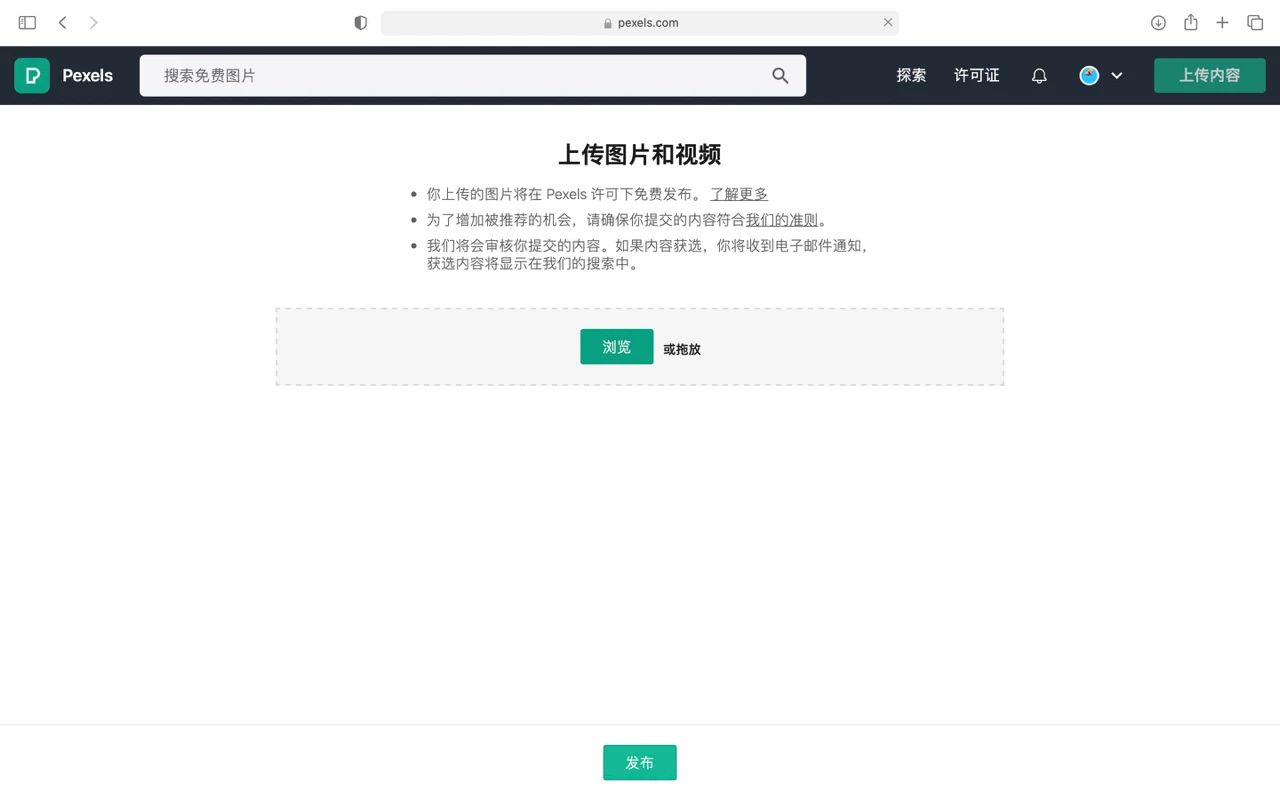1280x800 pixels.
Task: Open the 我们的准则 link
Action: [783, 219]
